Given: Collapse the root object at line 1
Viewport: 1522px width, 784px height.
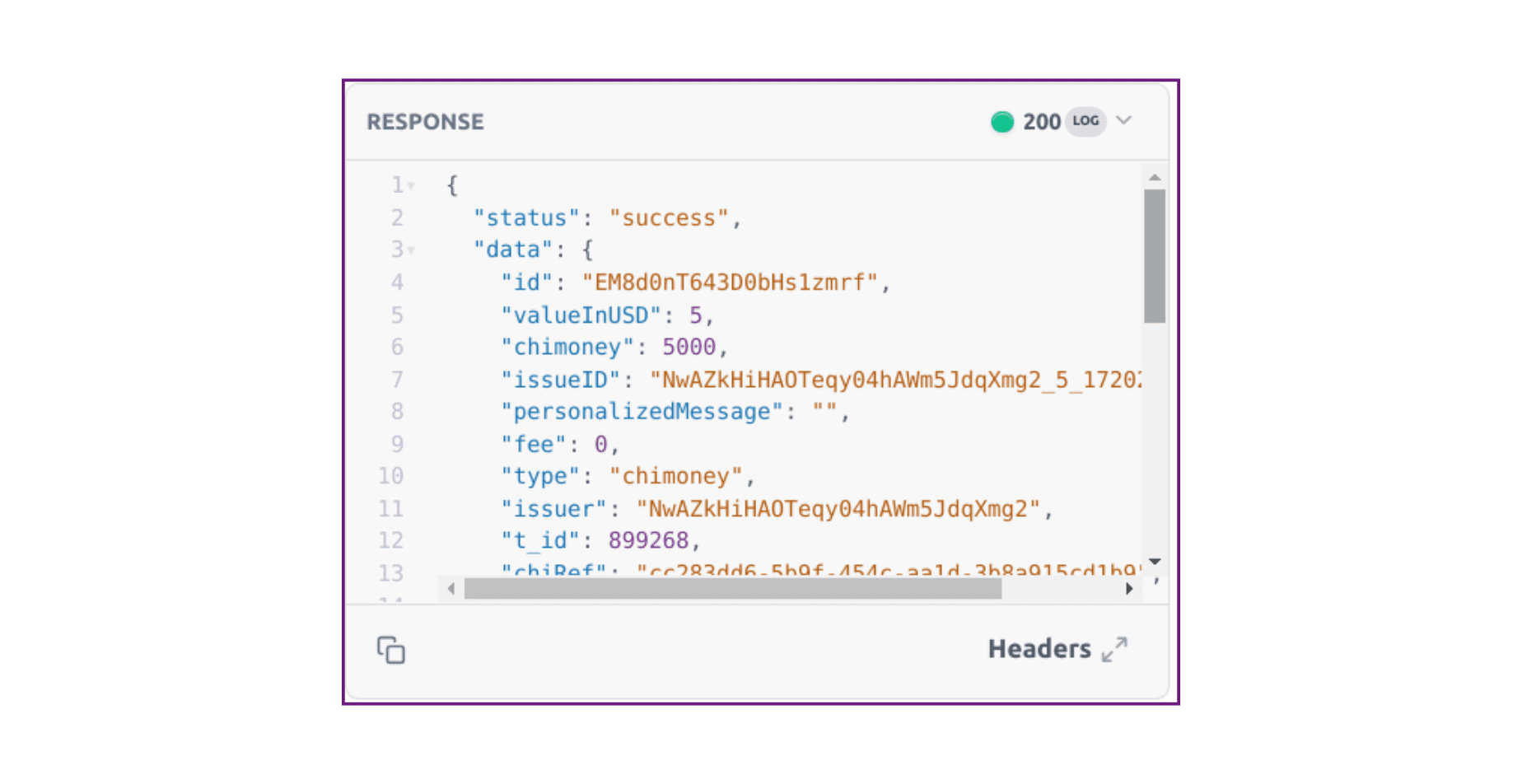Looking at the screenshot, I should tap(411, 186).
